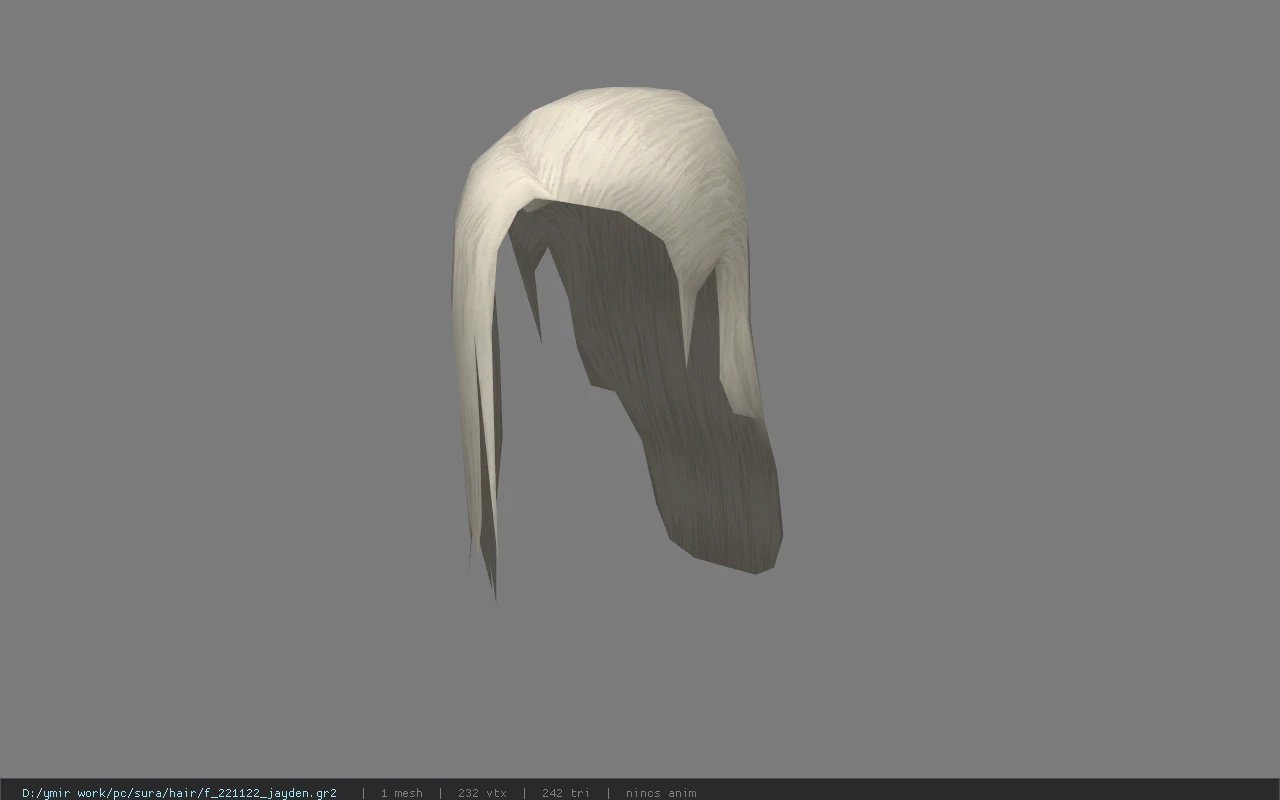Click the 'nincs anim' status entry
This screenshot has width=1280, height=800.
pos(661,793)
